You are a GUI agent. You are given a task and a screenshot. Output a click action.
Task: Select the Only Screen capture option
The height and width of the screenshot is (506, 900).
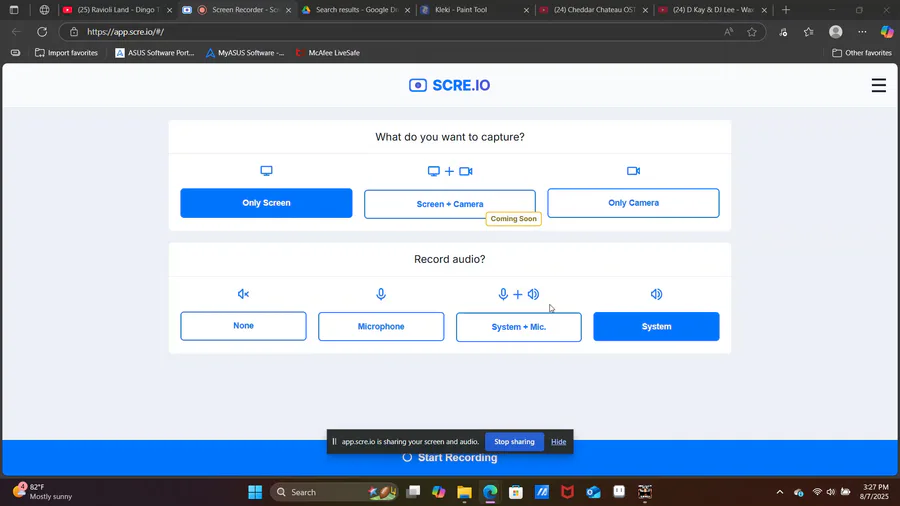coord(266,203)
